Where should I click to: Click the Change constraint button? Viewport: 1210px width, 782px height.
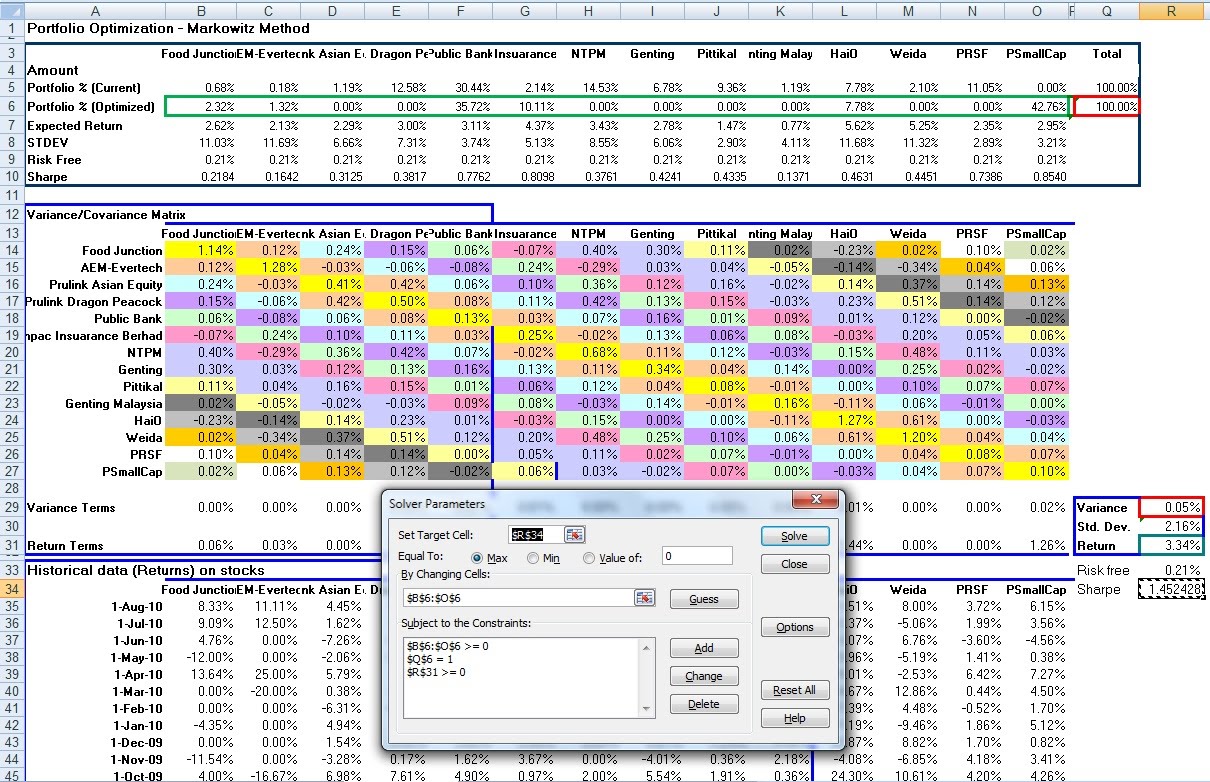[x=704, y=676]
